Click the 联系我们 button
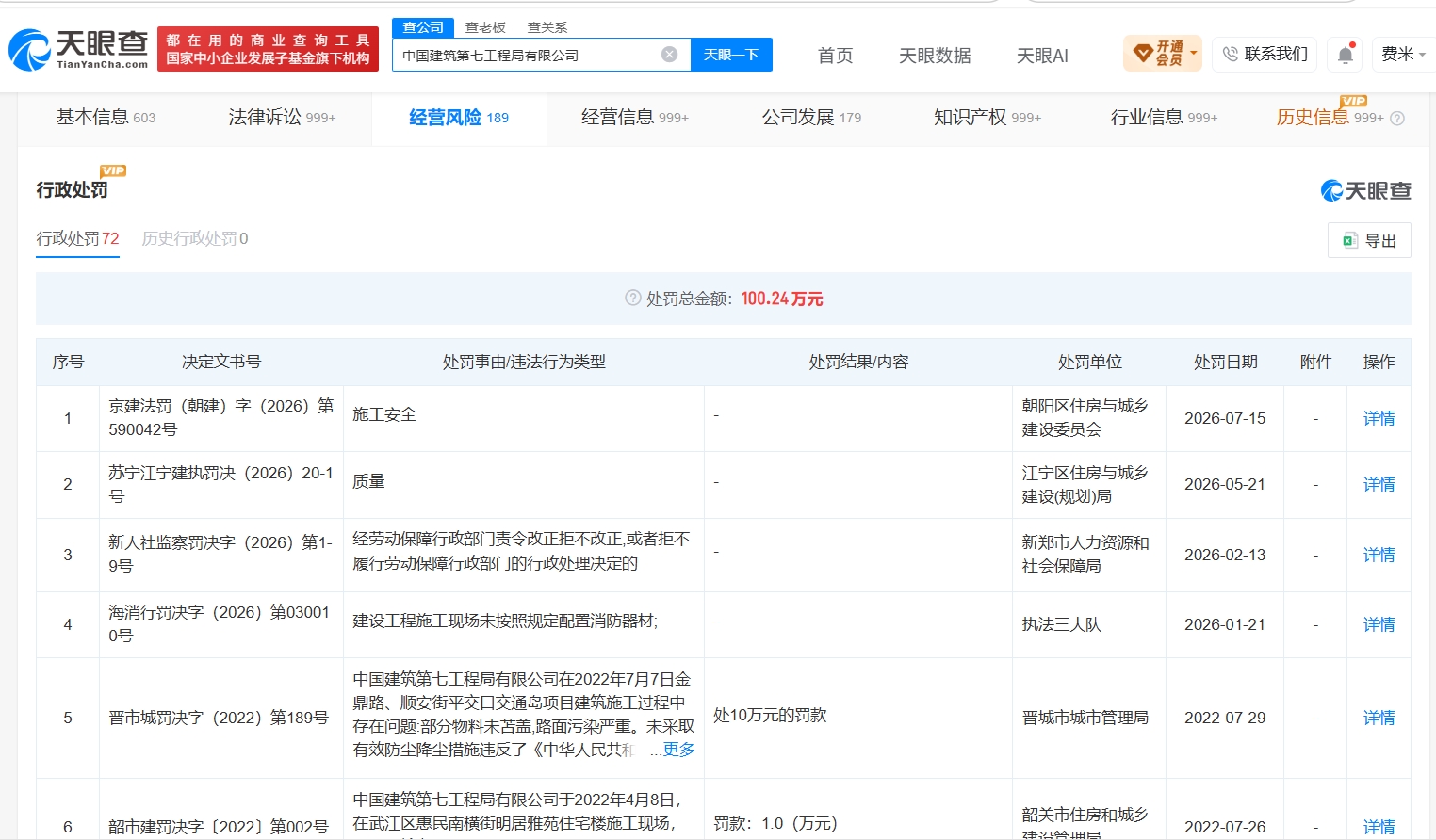The image size is (1436, 840). pyautogui.click(x=1265, y=55)
